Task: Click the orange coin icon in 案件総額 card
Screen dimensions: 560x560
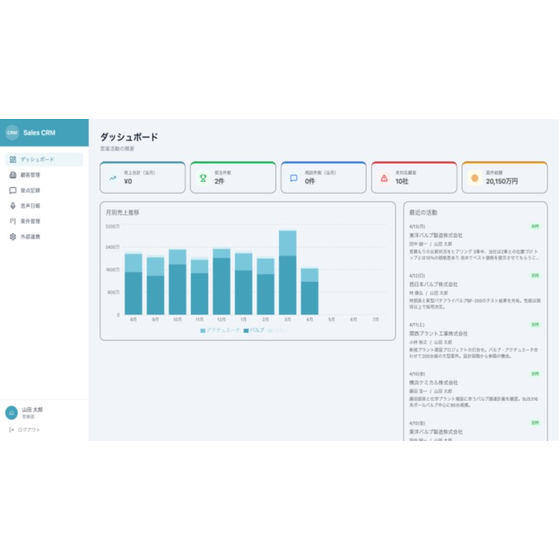Action: [475, 178]
